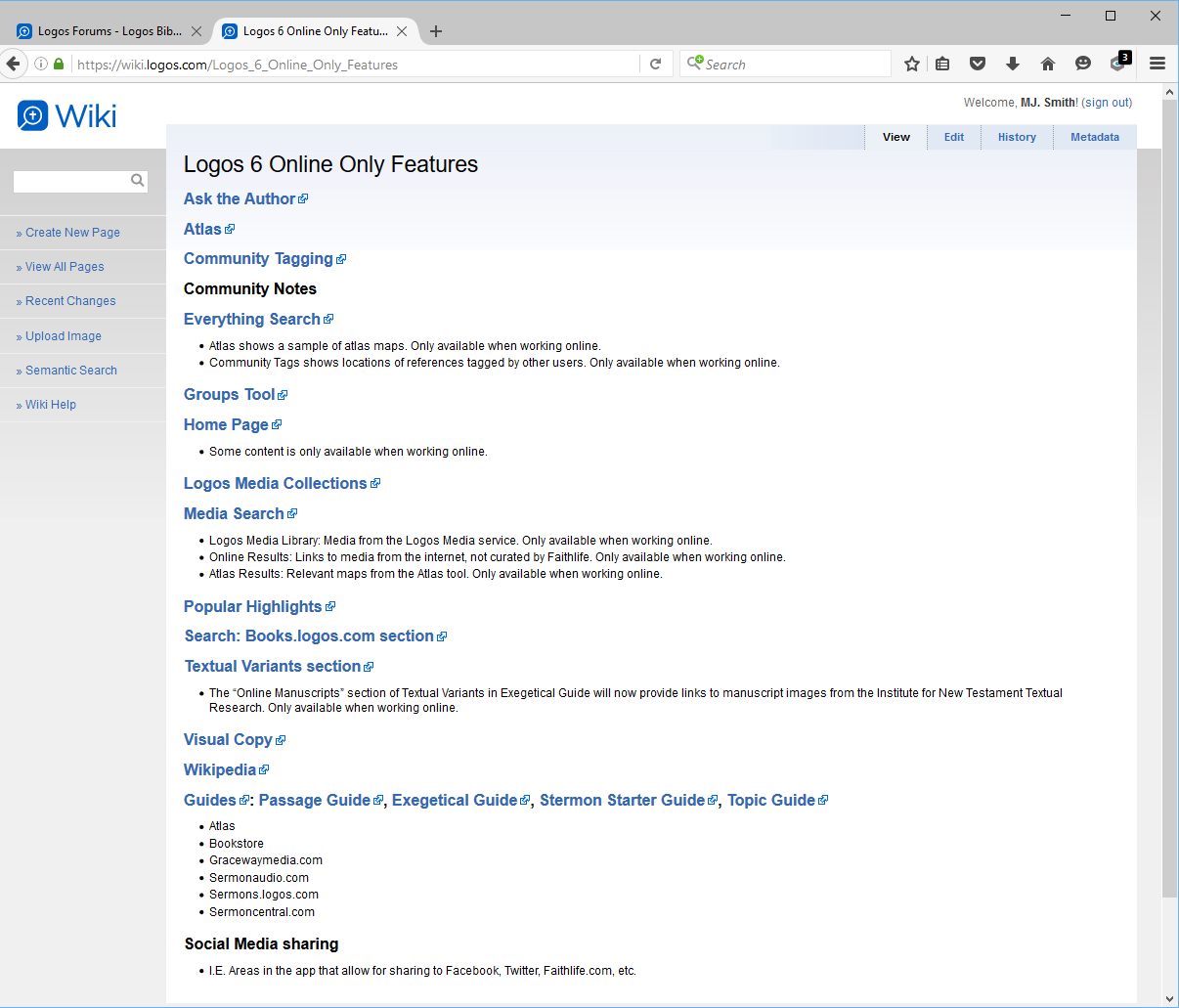Image resolution: width=1179 pixels, height=1008 pixels.
Task: Open the Edit tab
Action: point(954,137)
